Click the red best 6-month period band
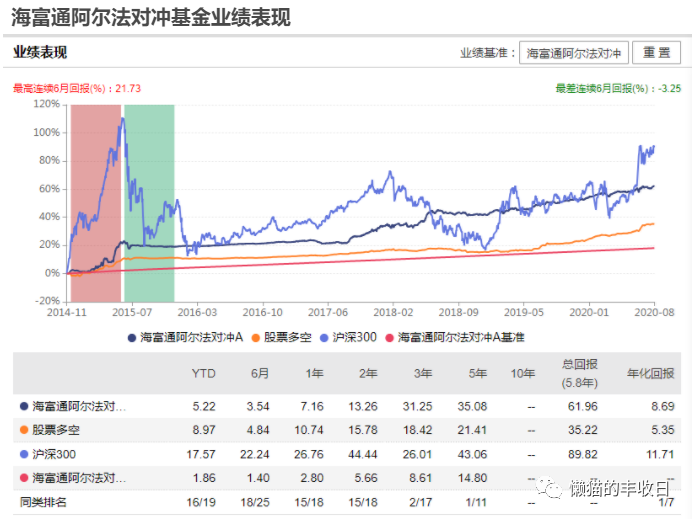 (96, 203)
